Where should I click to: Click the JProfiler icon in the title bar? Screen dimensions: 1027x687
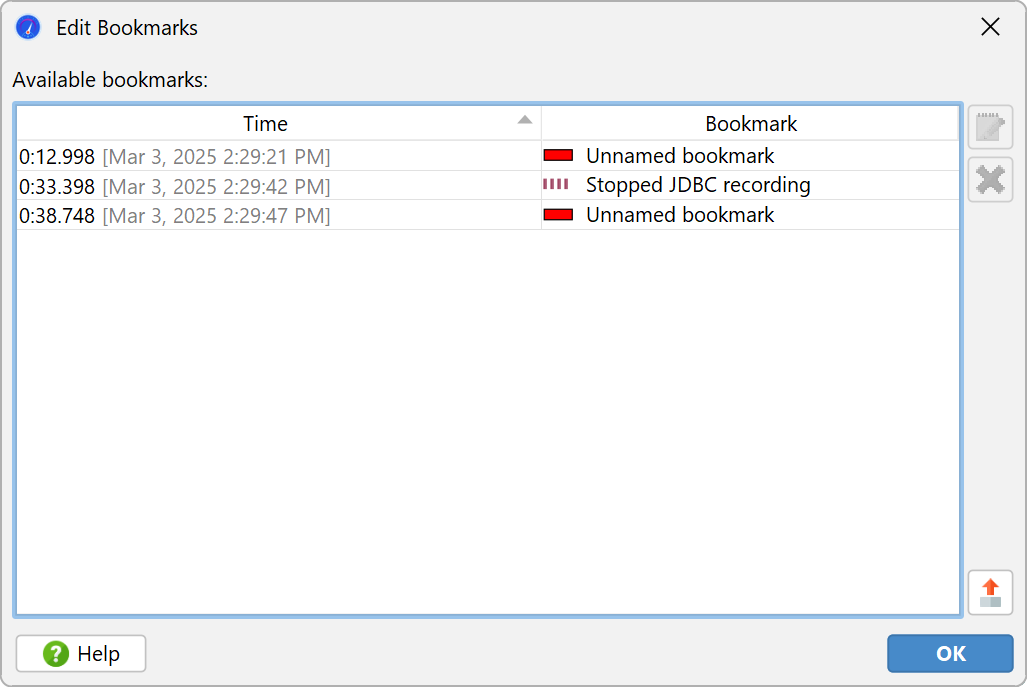pos(28,27)
